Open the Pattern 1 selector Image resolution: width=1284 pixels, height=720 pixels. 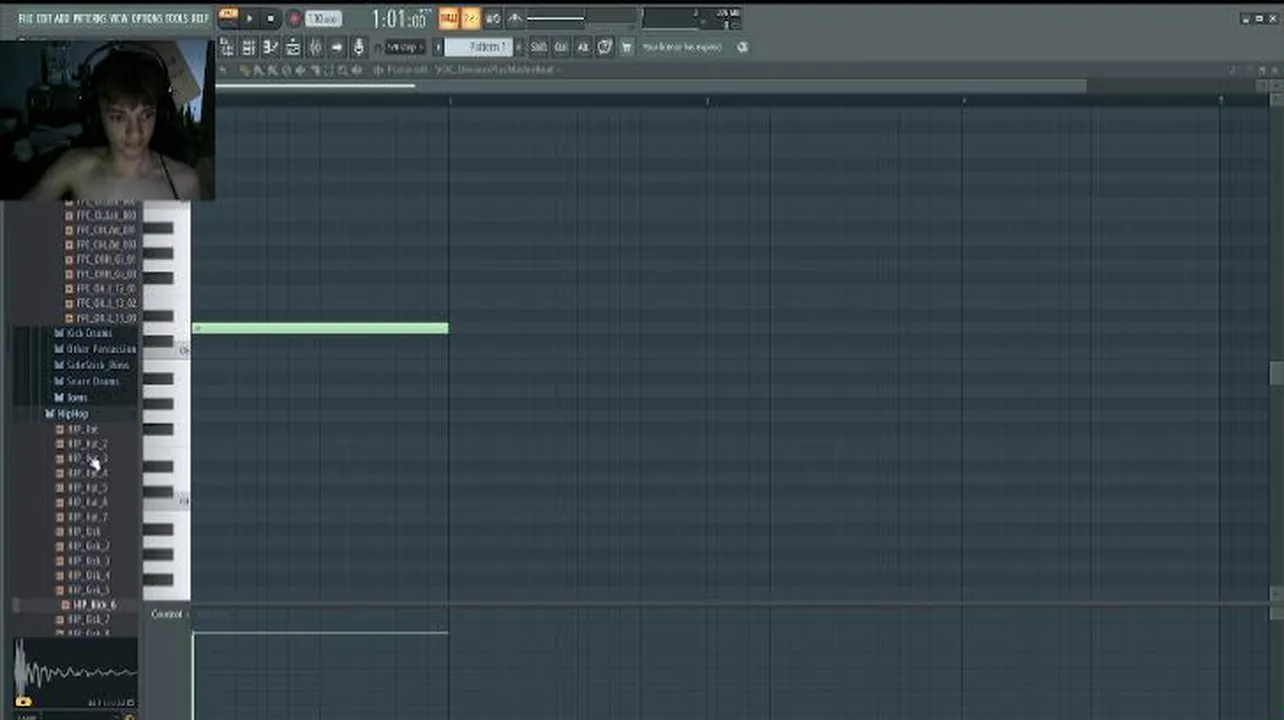coord(478,47)
